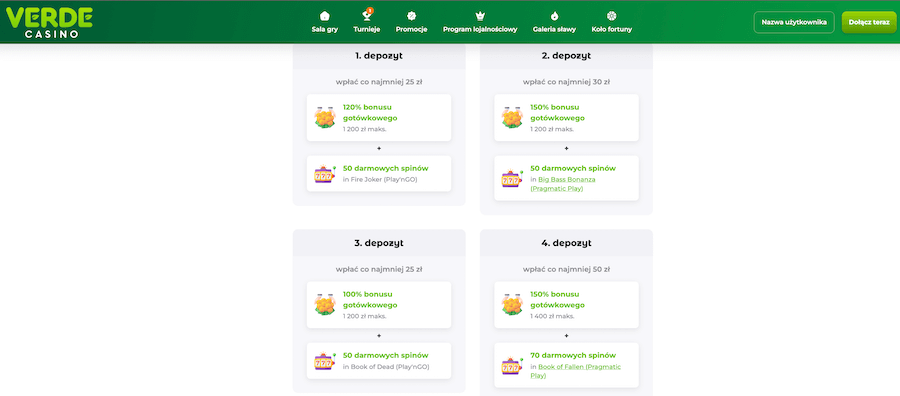
Task: Click 50 darmowych spinów in 1. depozyt
Action: click(x=386, y=168)
